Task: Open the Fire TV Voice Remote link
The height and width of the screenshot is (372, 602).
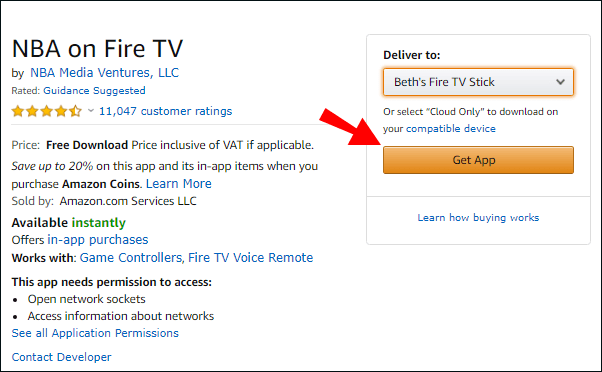Action: tap(250, 258)
